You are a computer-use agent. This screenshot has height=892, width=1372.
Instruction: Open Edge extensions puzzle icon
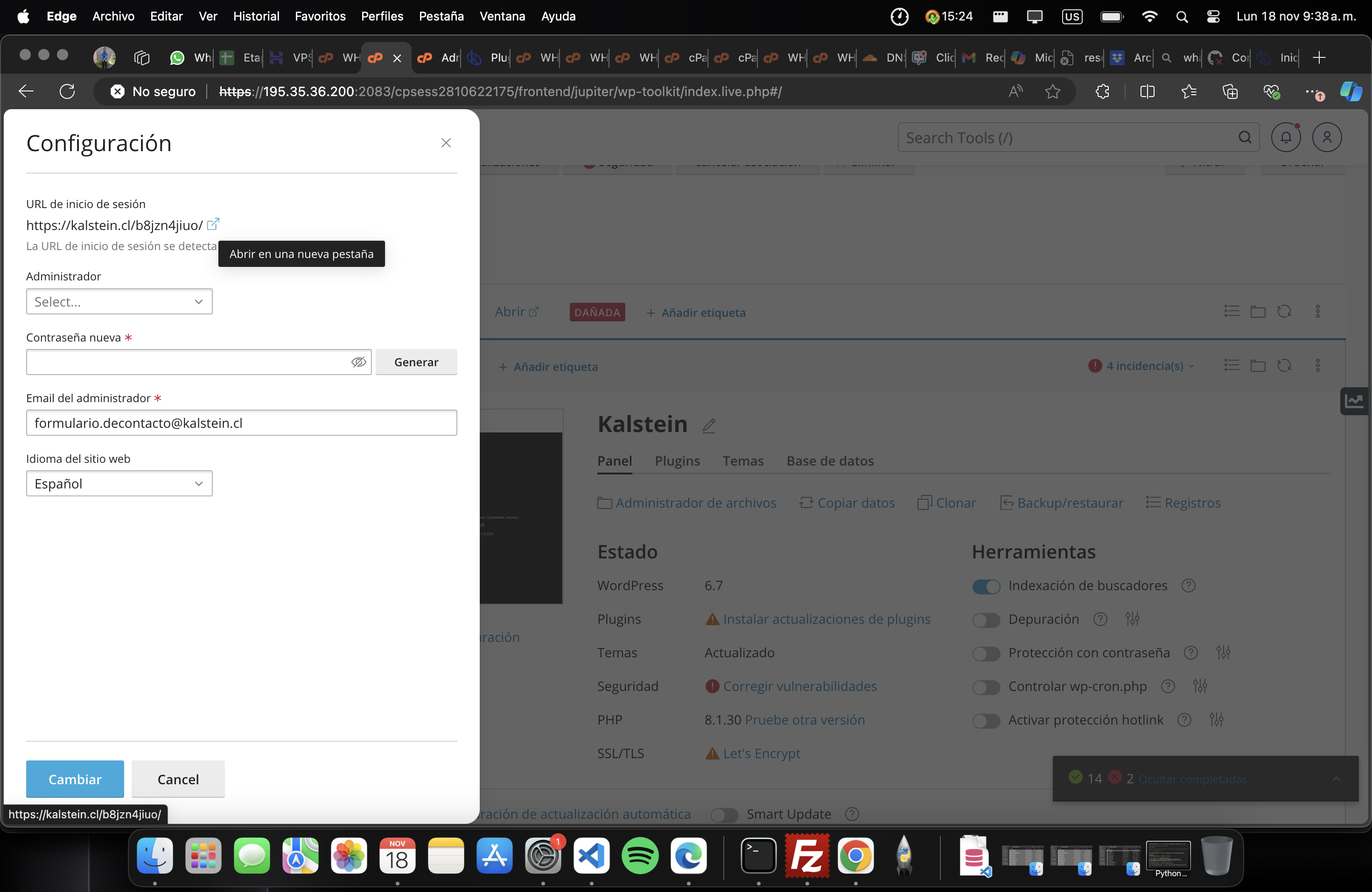(1102, 91)
